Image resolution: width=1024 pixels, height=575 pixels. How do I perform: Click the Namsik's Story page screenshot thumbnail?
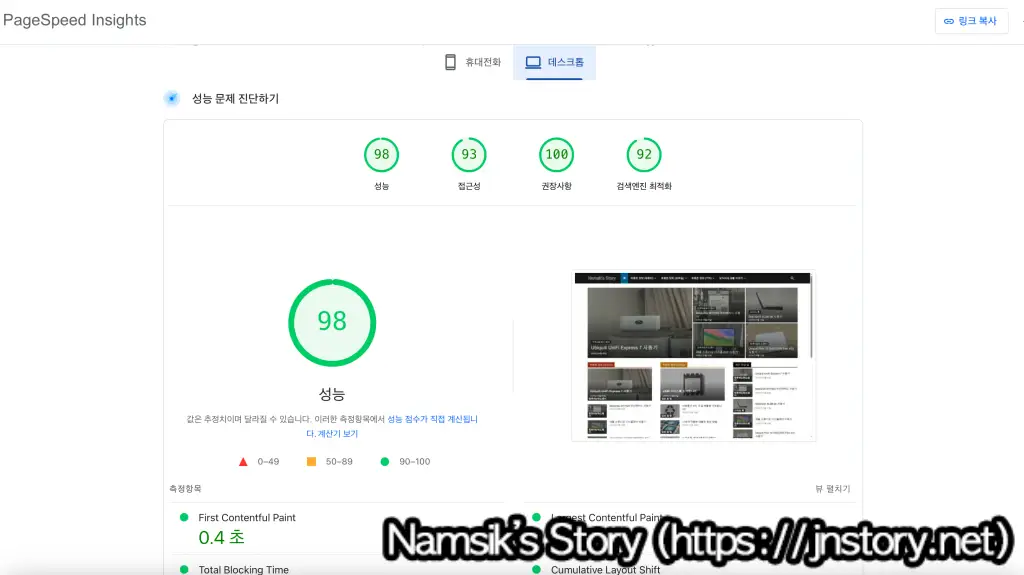tap(693, 355)
